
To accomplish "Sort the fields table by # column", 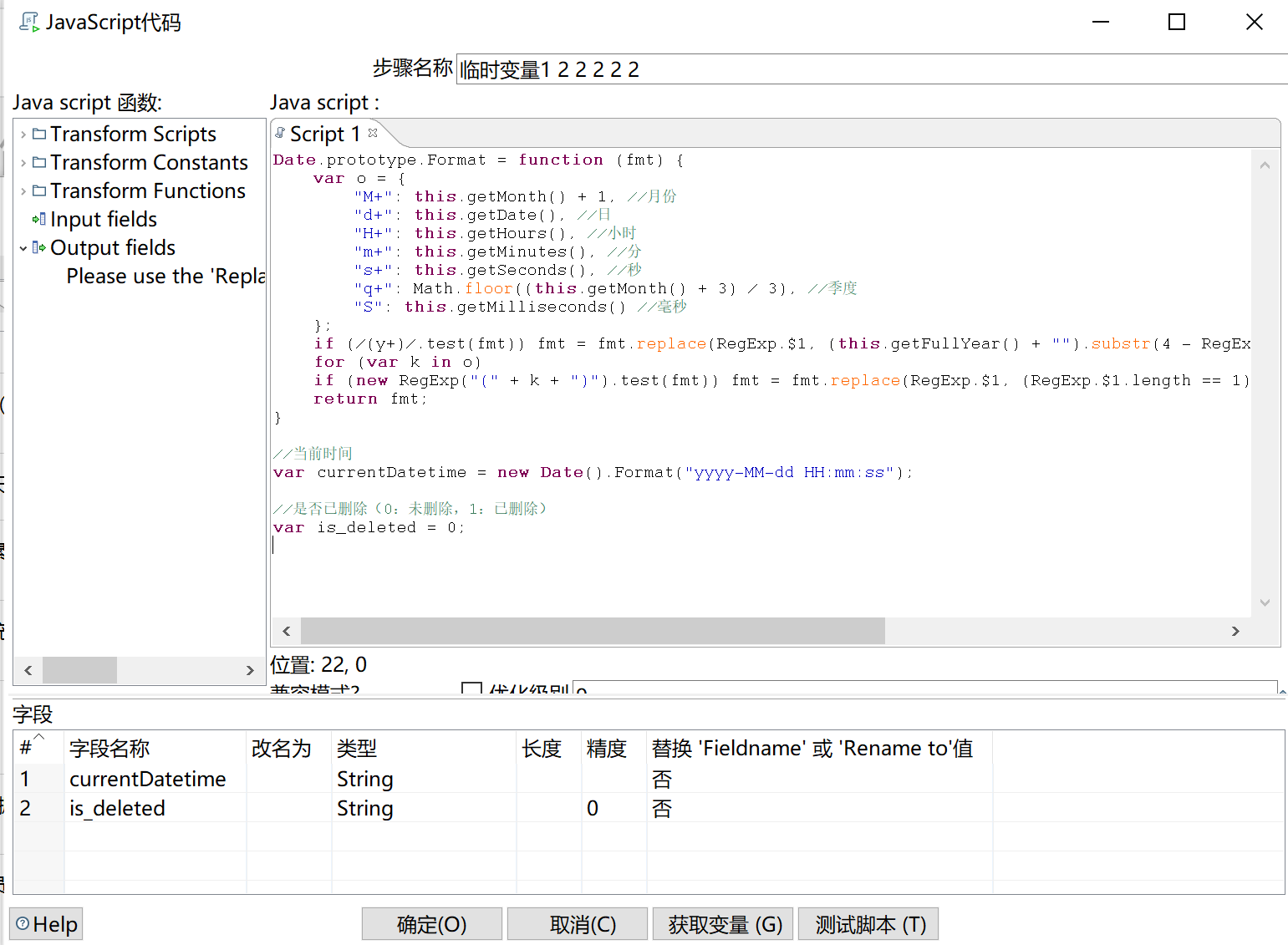I will pyautogui.click(x=38, y=748).
